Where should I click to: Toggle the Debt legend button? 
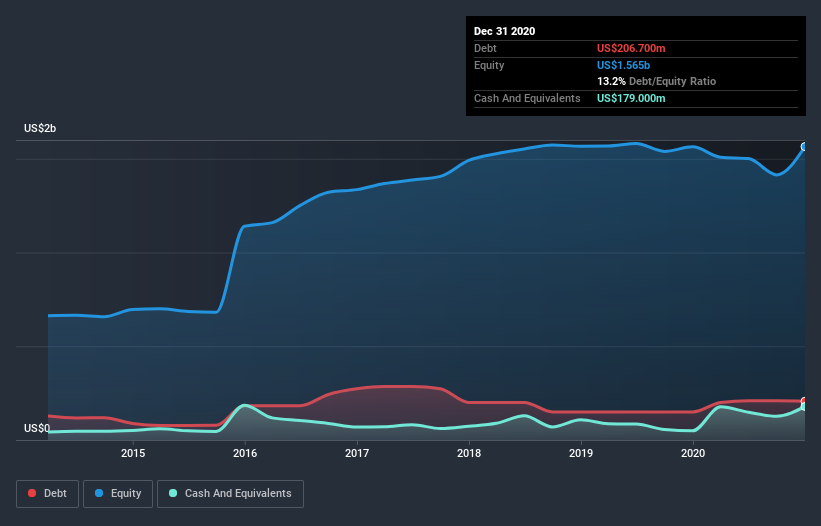pyautogui.click(x=48, y=494)
